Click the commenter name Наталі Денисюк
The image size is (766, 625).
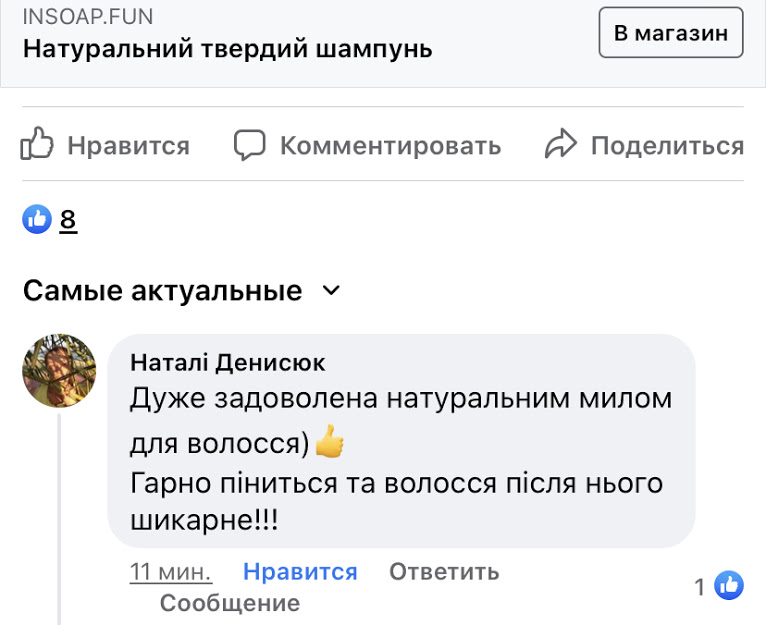[x=228, y=362]
